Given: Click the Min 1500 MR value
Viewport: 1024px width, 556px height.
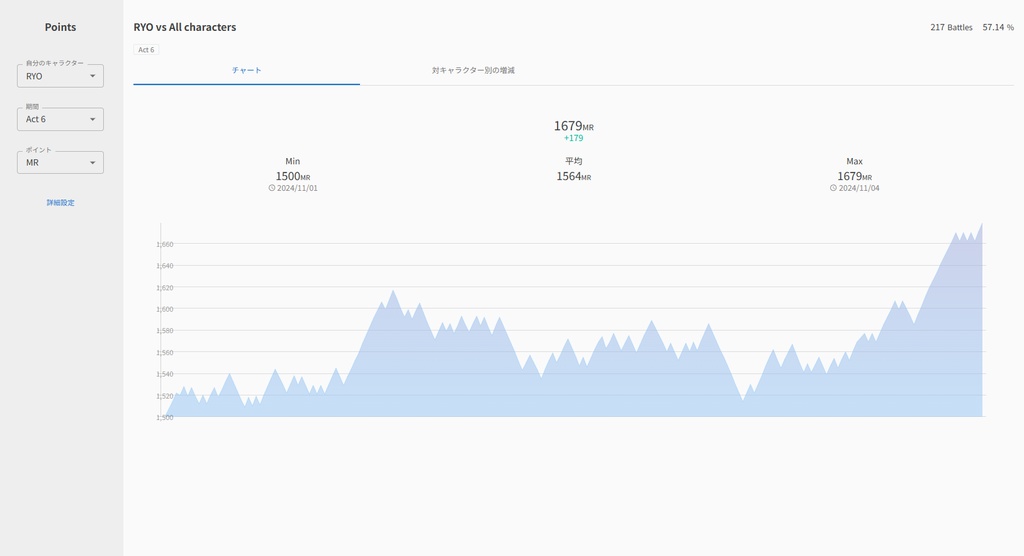Looking at the screenshot, I should [293, 176].
